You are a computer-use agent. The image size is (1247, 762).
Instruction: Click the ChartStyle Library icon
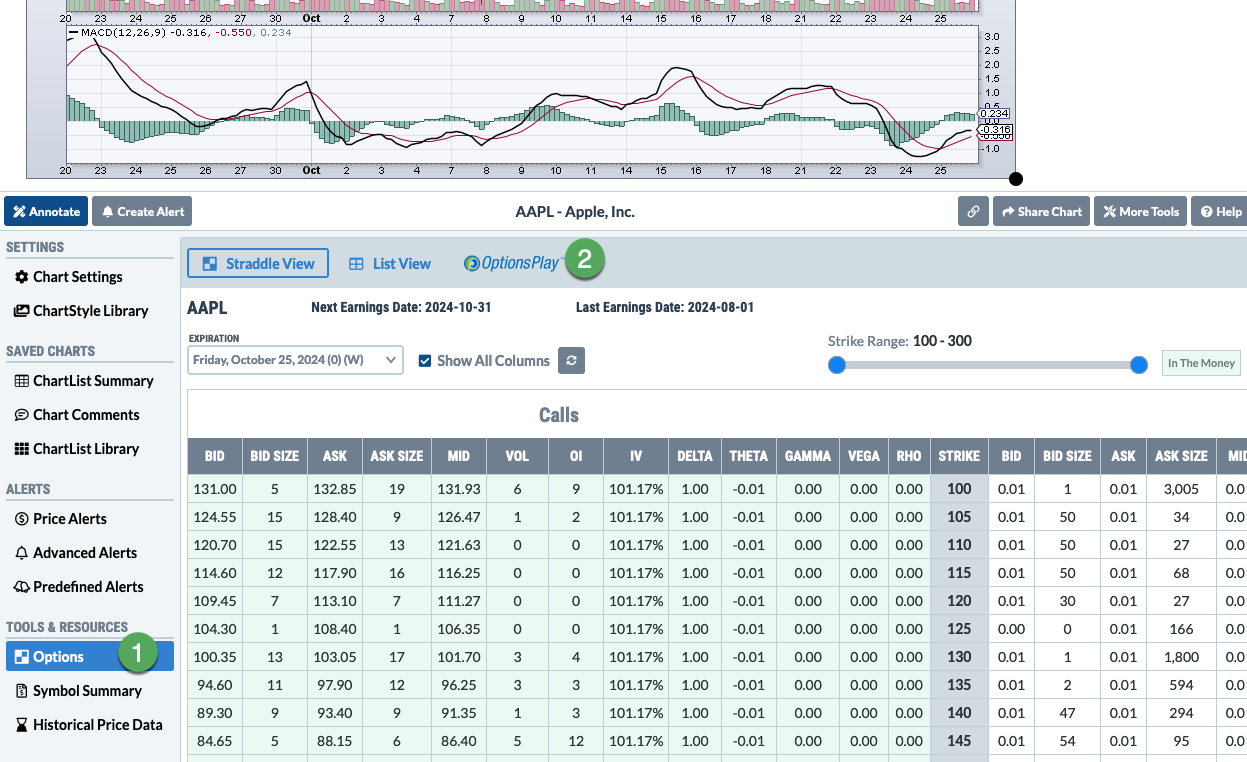click(x=22, y=311)
